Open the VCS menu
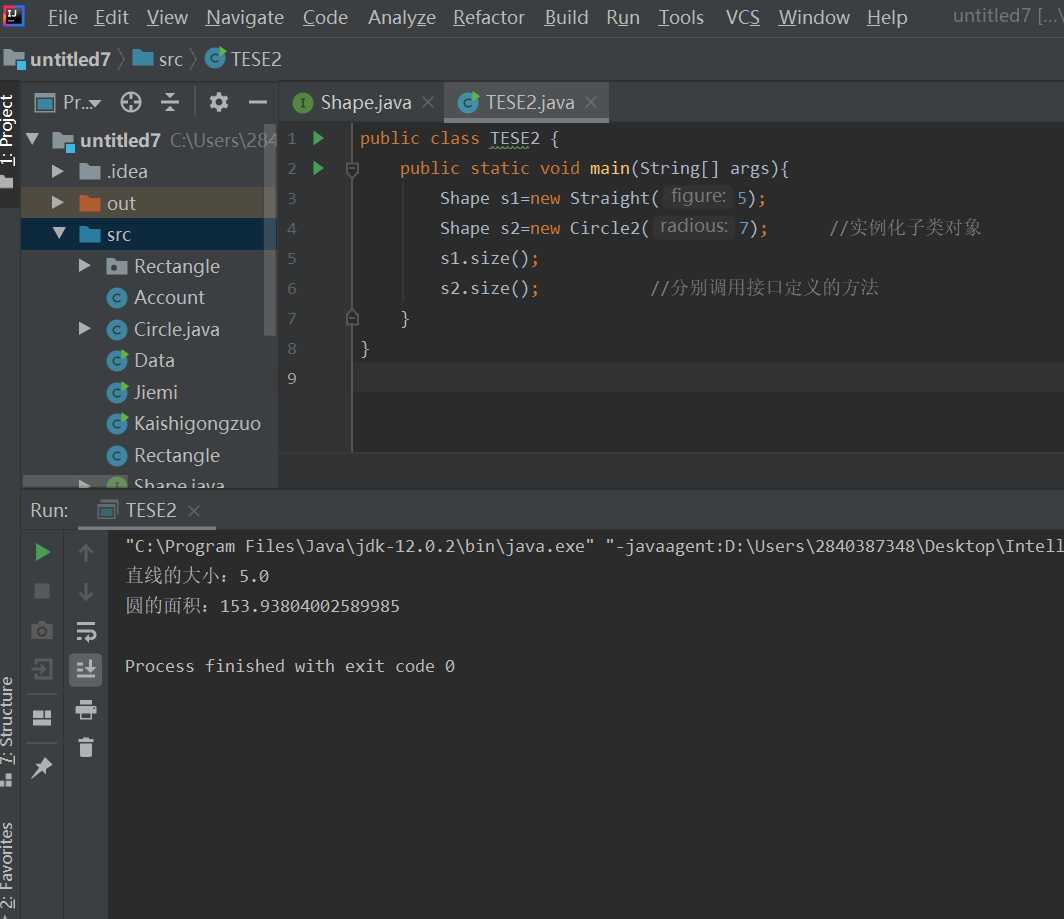The height and width of the screenshot is (919, 1064). pyautogui.click(x=742, y=17)
